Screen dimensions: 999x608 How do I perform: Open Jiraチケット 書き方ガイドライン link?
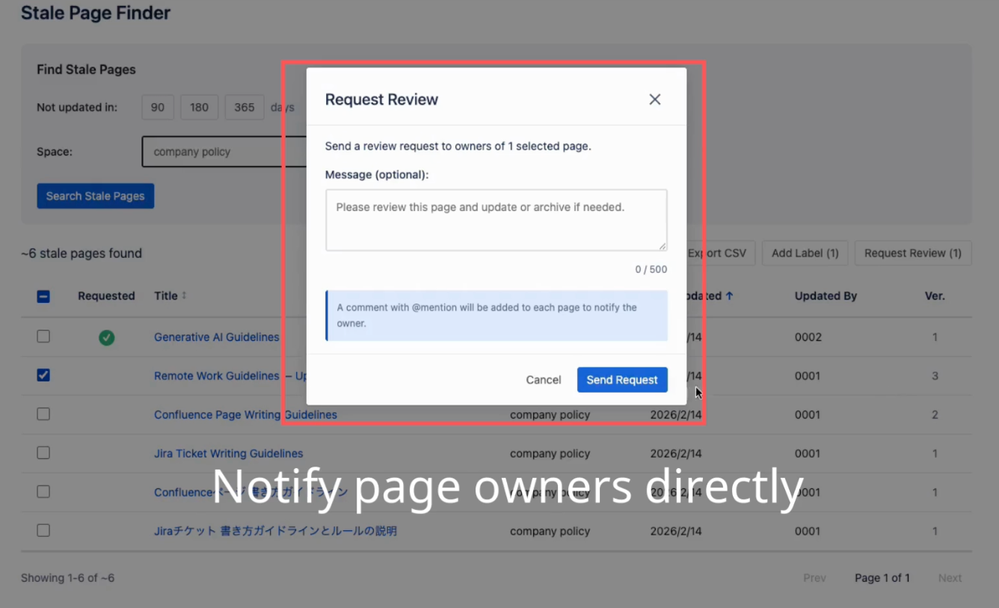(275, 531)
